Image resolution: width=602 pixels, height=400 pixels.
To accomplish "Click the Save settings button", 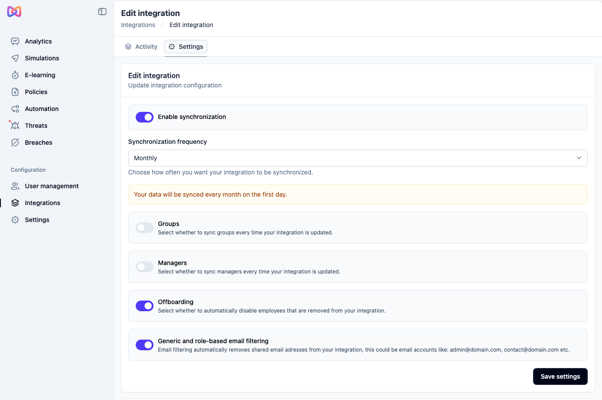I will 559,377.
